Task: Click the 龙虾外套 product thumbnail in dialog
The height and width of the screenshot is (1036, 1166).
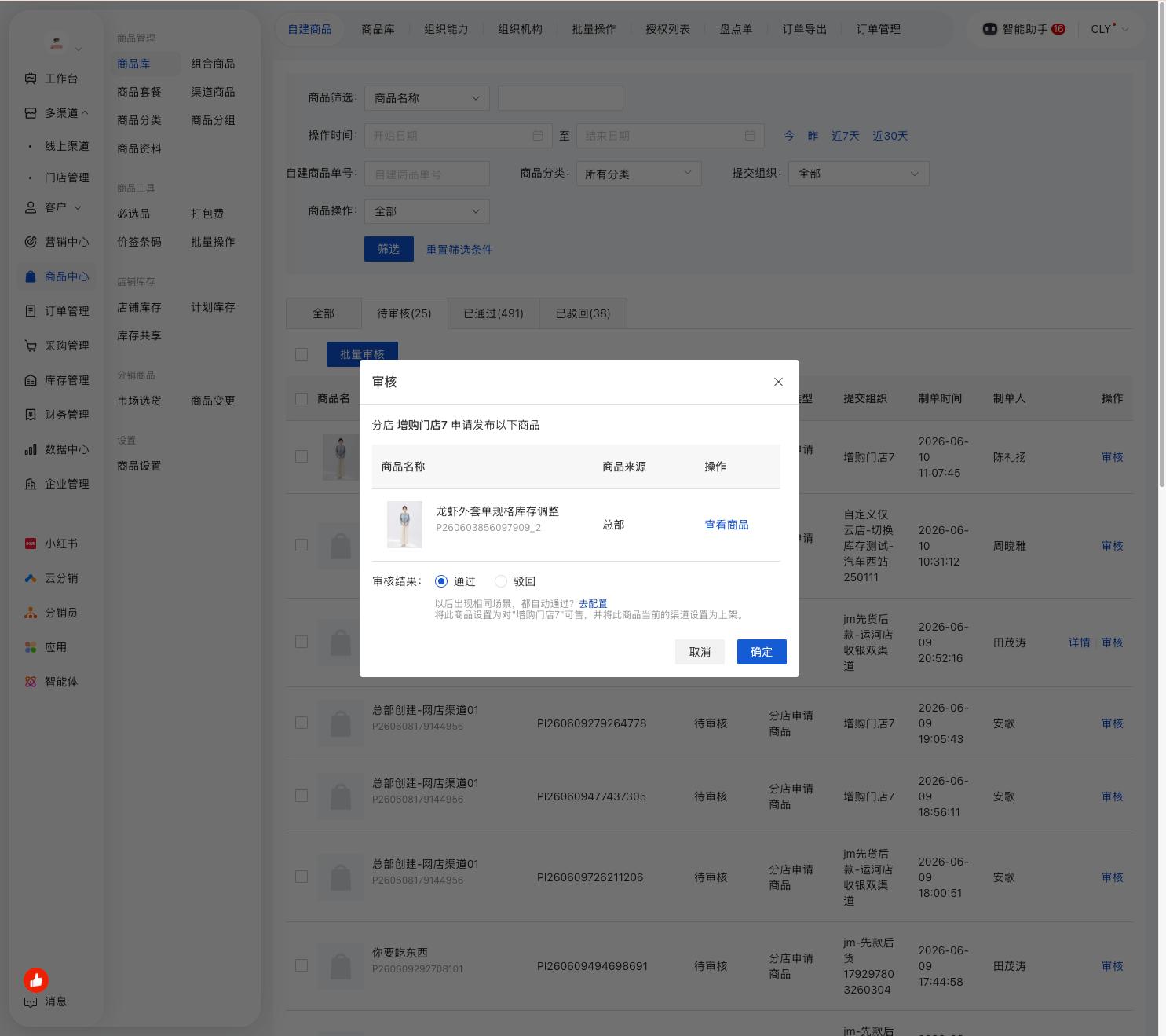Action: pos(404,524)
